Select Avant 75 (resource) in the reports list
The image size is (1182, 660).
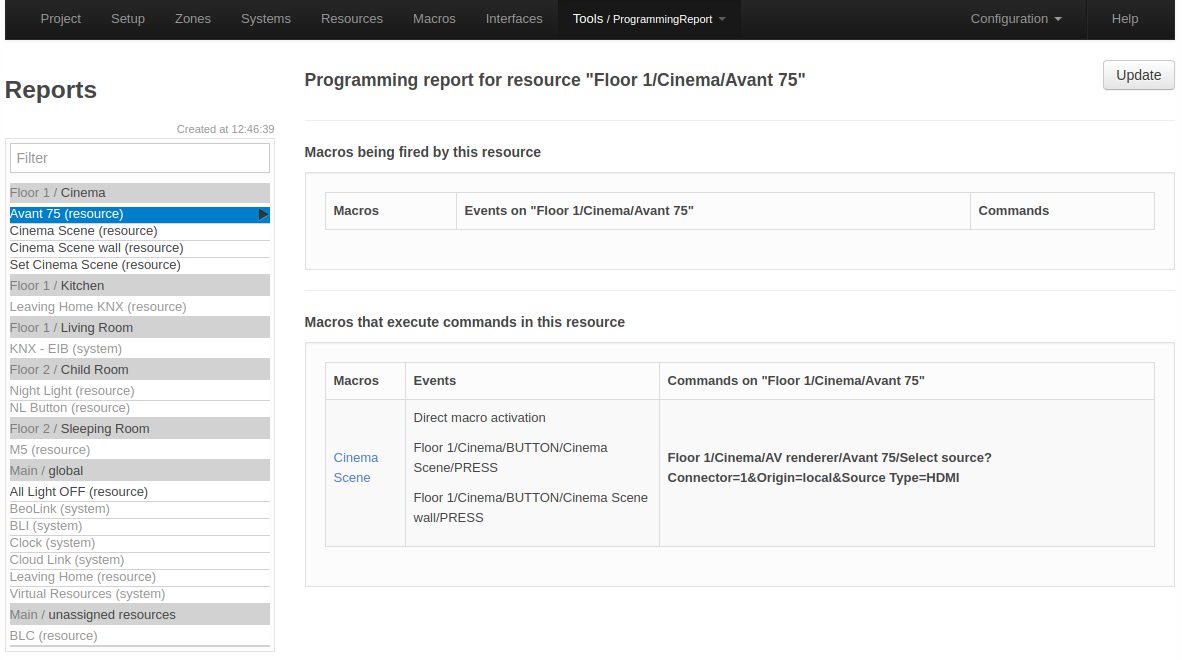pos(139,214)
